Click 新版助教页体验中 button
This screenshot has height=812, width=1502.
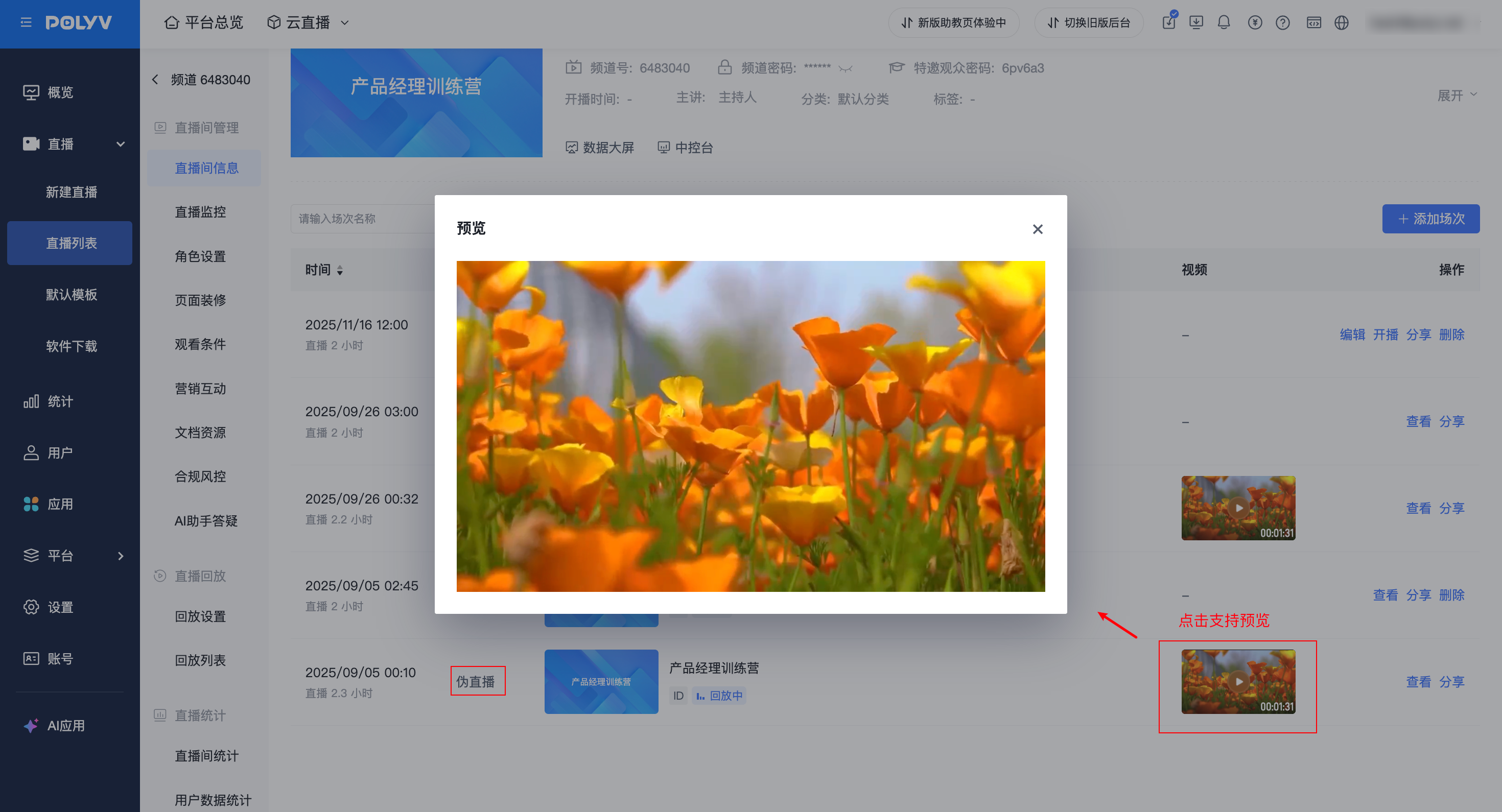(953, 22)
